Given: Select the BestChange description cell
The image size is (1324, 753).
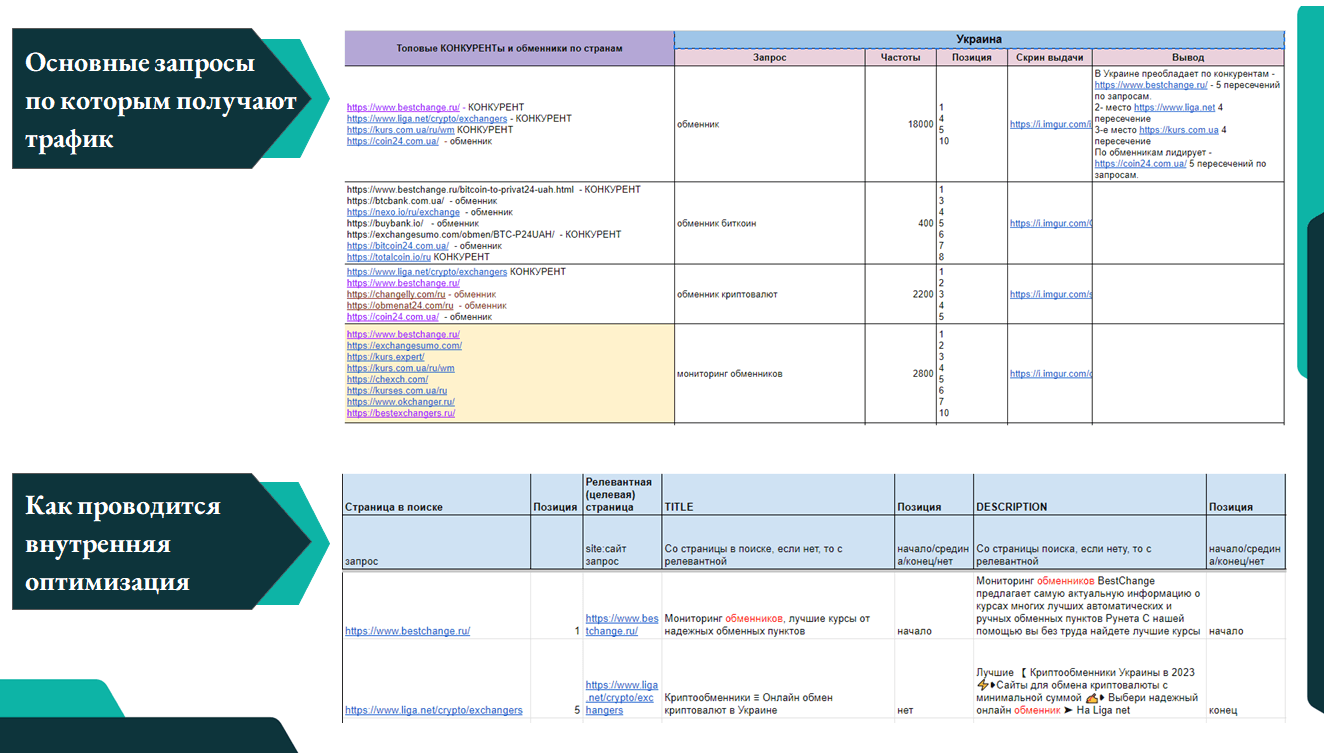Looking at the screenshot, I should pos(1090,606).
